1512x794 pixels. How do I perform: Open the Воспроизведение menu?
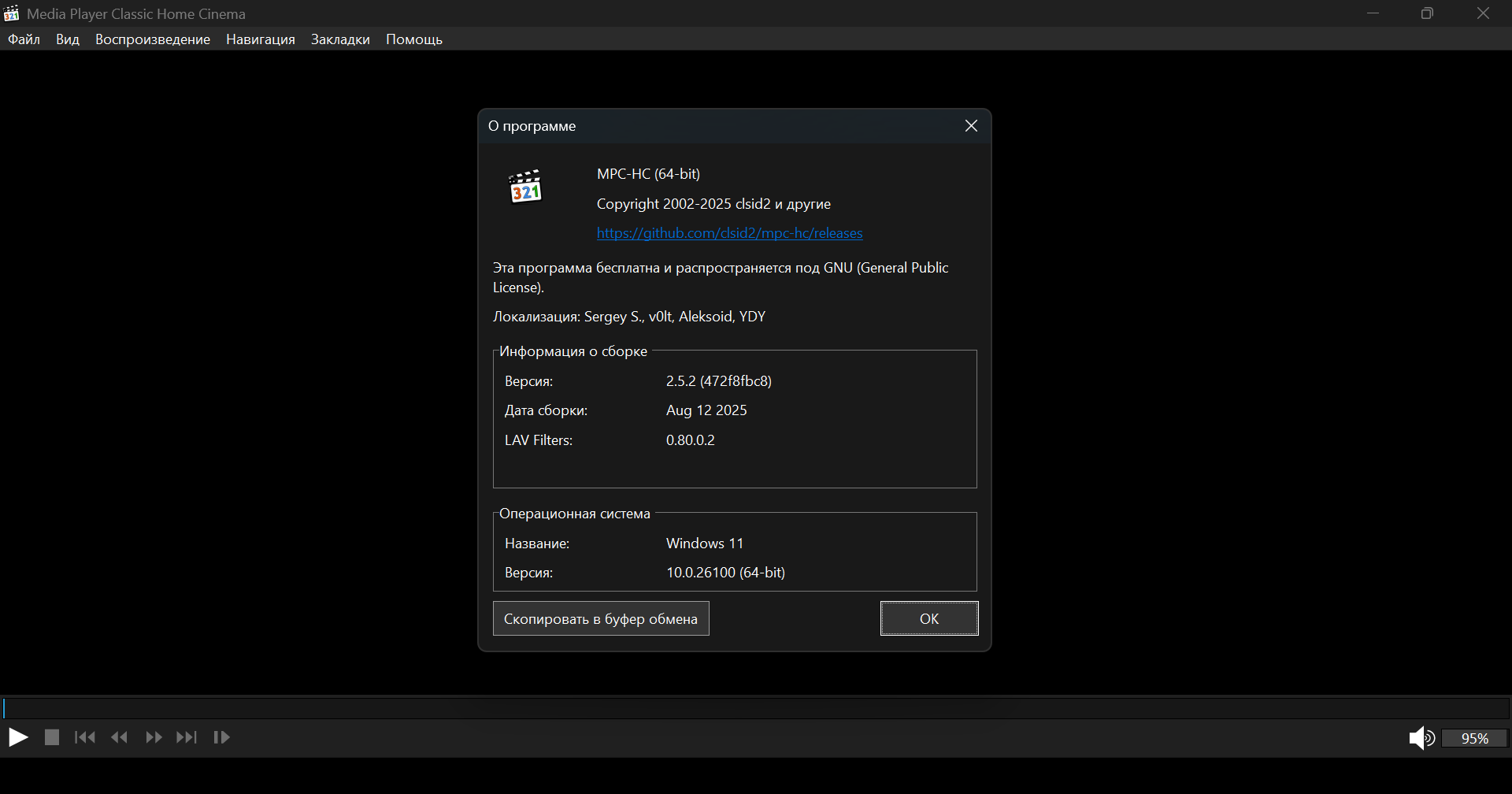[153, 39]
